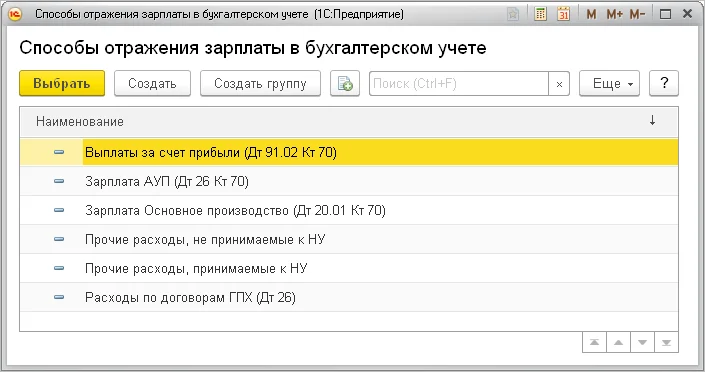705x372 pixels.
Task: Maximize the window with the square button
Action: (665, 14)
